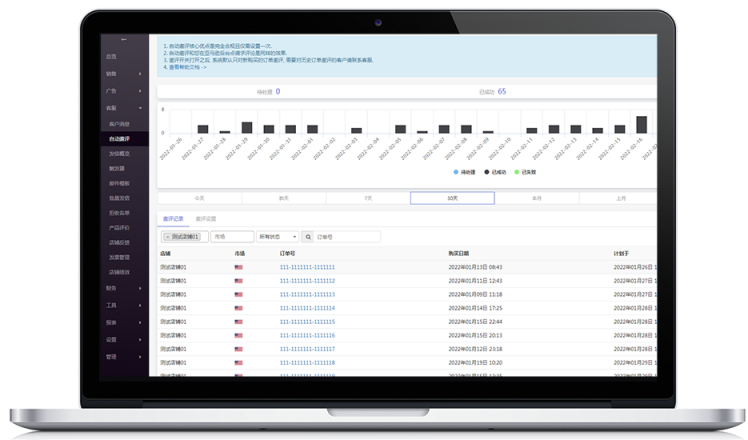Open order 111-1111111-1111115 link
This screenshot has height=440, width=748.
click(307, 322)
